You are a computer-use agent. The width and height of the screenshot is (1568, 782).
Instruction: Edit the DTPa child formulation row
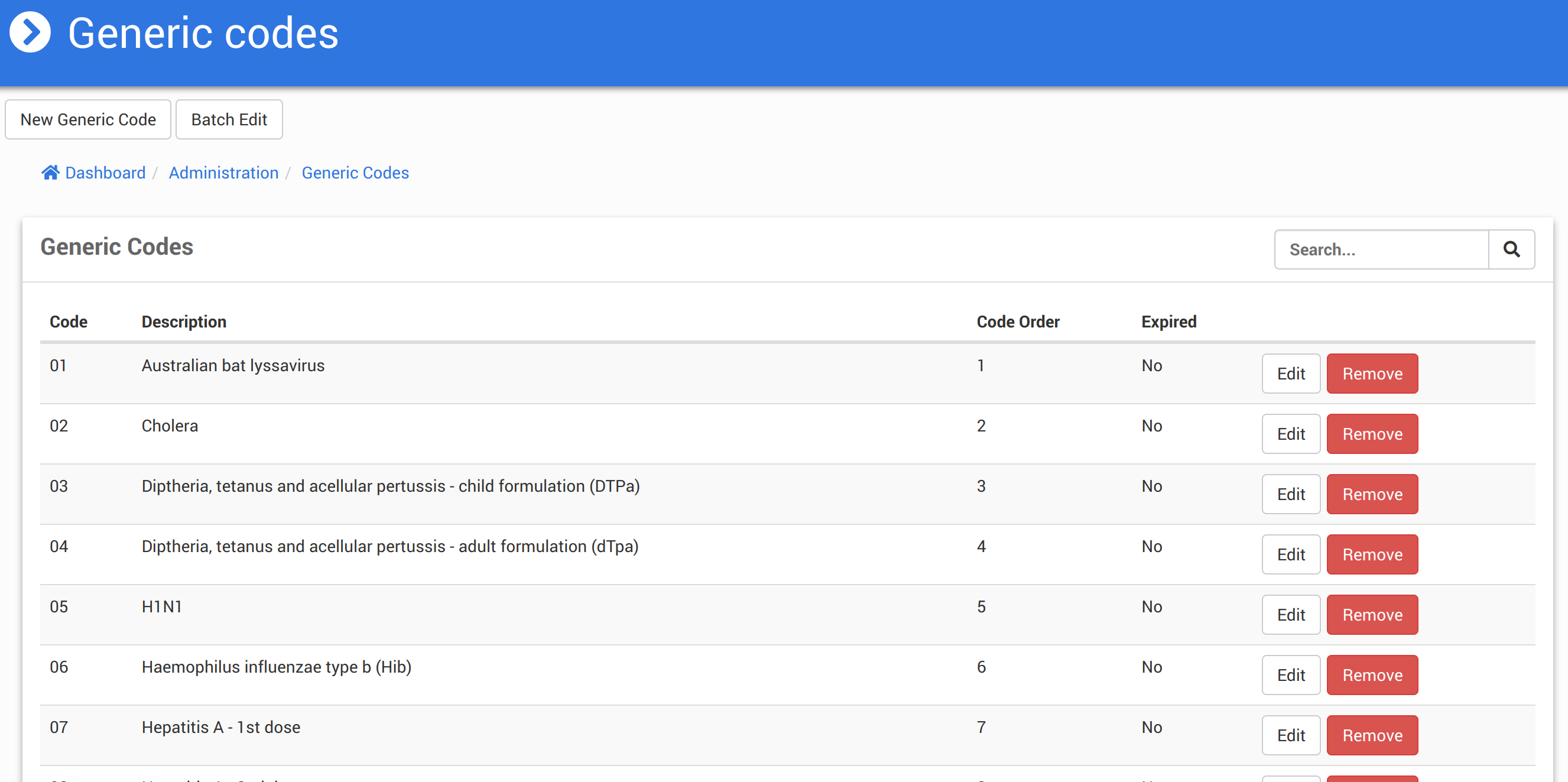click(1290, 494)
